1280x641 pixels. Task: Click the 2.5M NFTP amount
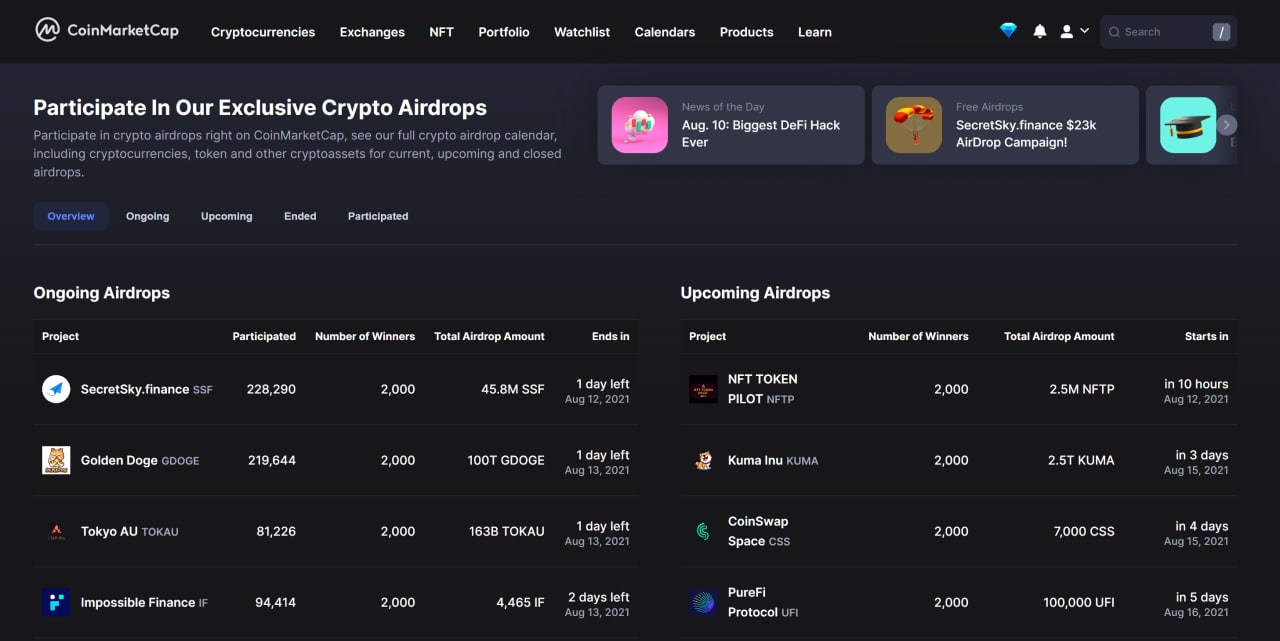tap(1082, 389)
